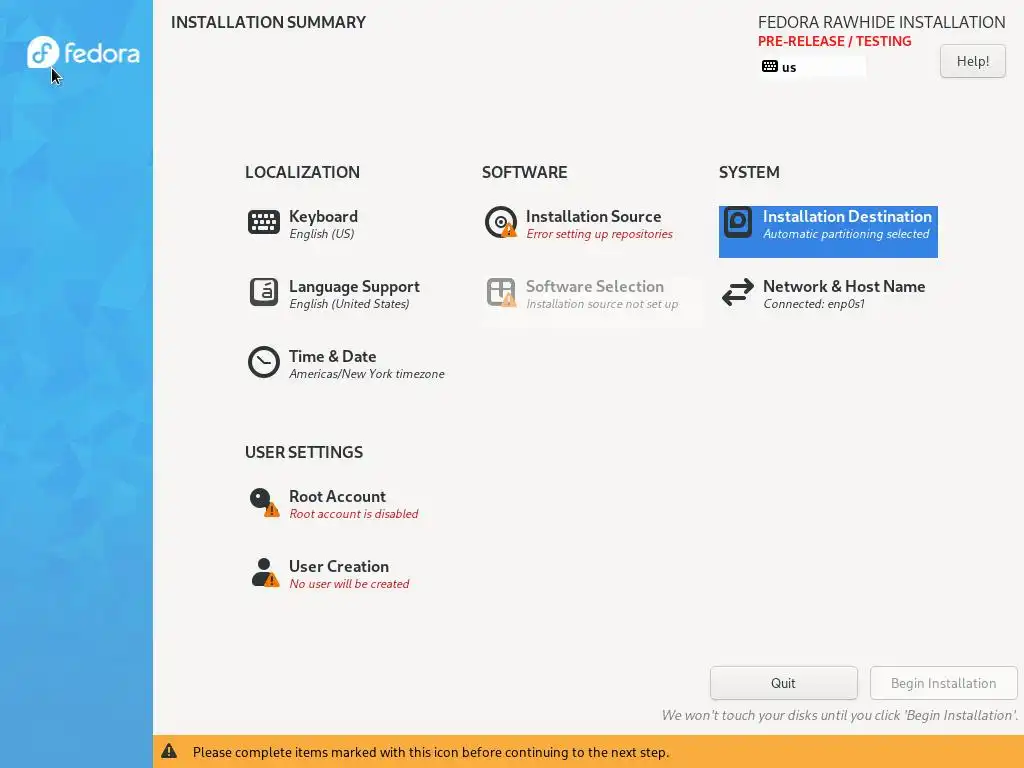Open the Root Account icon
This screenshot has height=768, width=1024.
coord(264,502)
